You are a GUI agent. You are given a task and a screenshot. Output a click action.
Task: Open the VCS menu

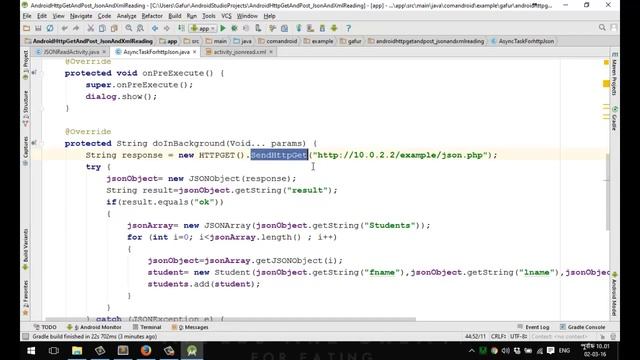(226, 16)
